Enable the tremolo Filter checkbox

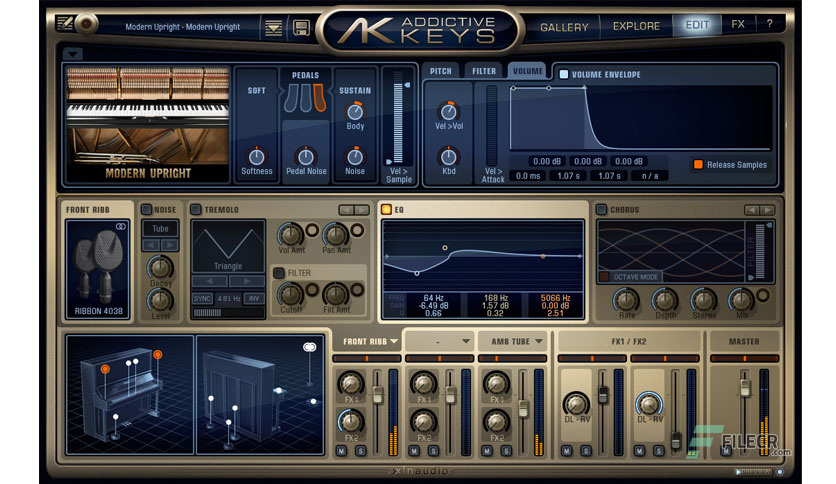(279, 273)
